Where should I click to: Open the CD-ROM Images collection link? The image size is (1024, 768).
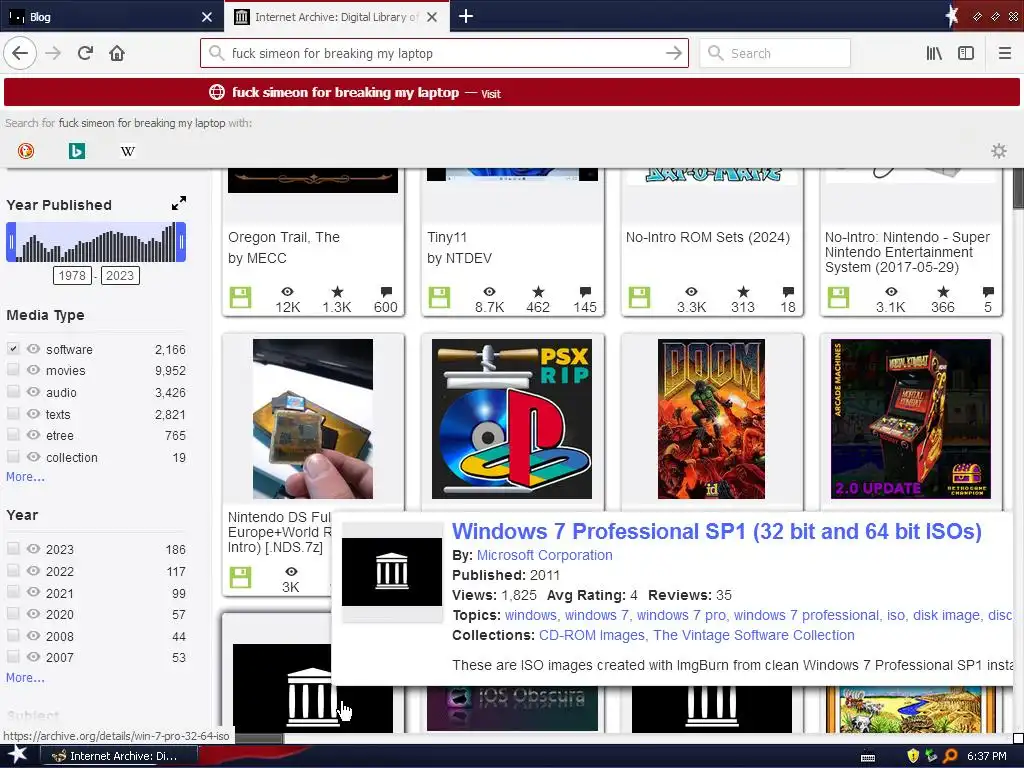592,635
